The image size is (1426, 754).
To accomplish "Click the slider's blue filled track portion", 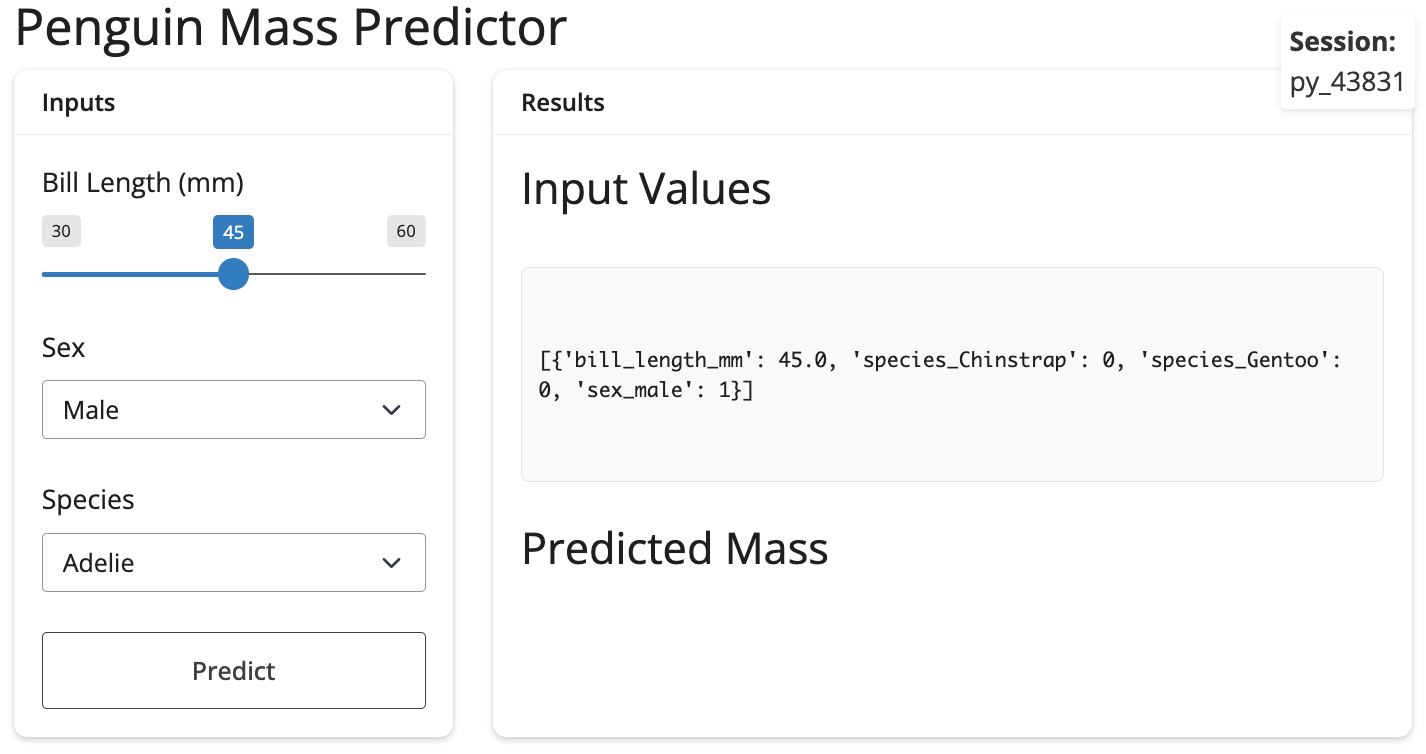I will pyautogui.click(x=130, y=273).
